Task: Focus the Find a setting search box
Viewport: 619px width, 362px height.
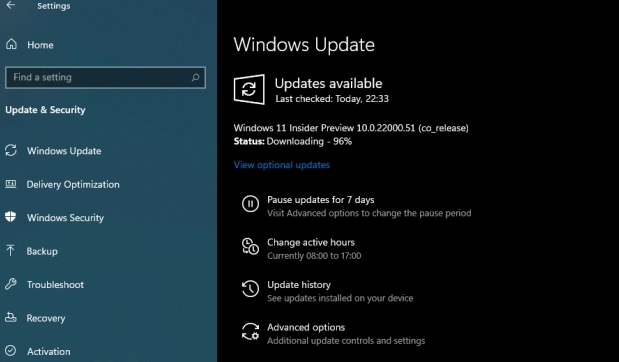Action: click(x=105, y=77)
